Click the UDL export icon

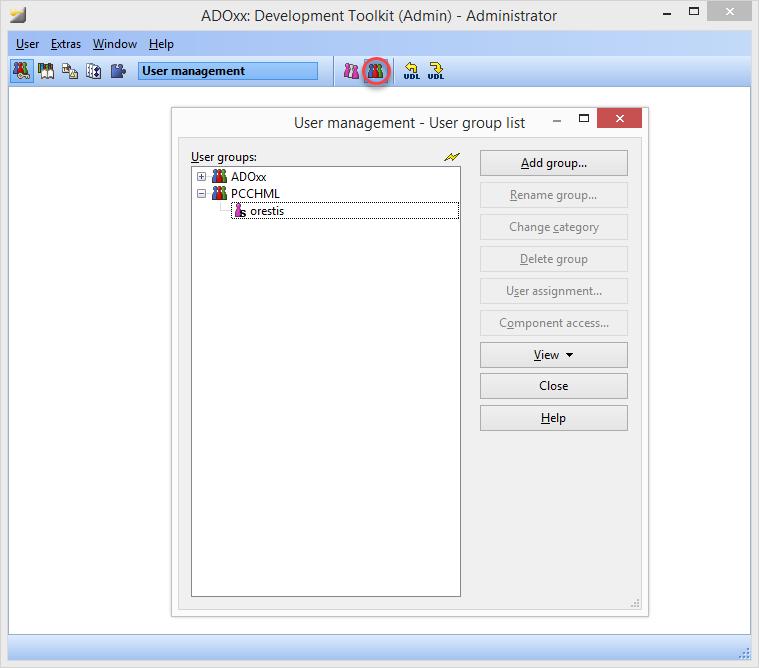click(436, 71)
